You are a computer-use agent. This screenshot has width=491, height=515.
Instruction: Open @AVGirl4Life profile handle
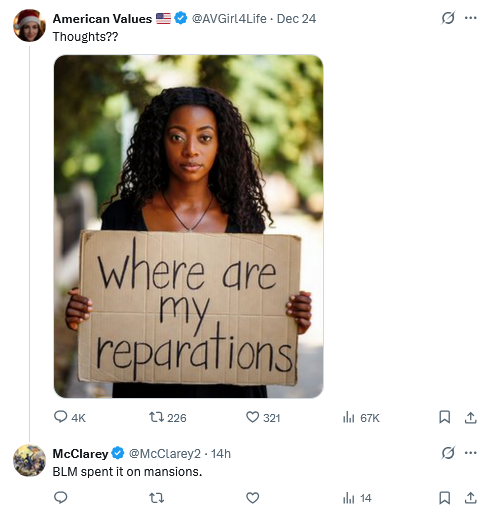pos(229,19)
